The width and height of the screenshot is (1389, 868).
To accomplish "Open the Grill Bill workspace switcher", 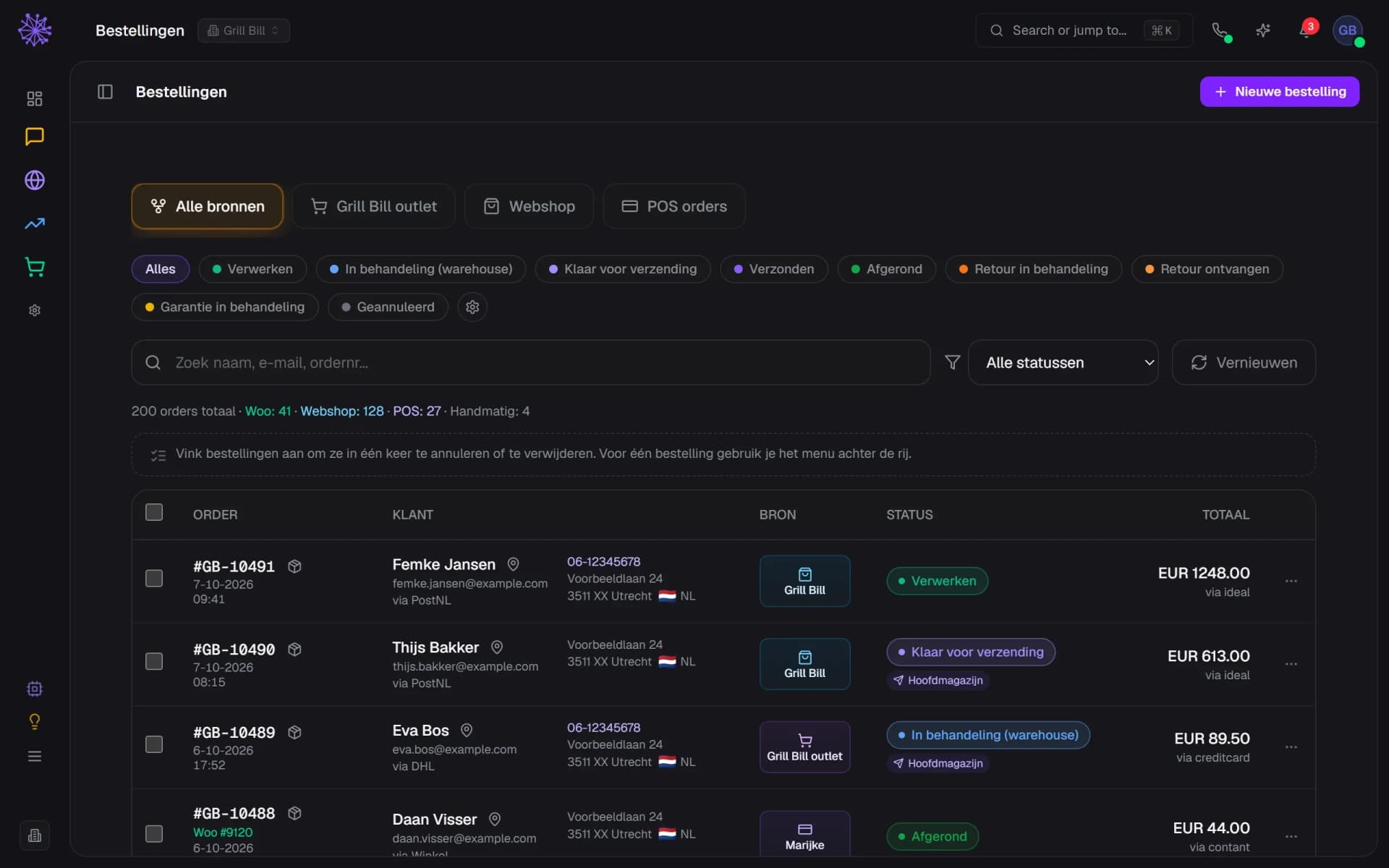I will pyautogui.click(x=244, y=30).
